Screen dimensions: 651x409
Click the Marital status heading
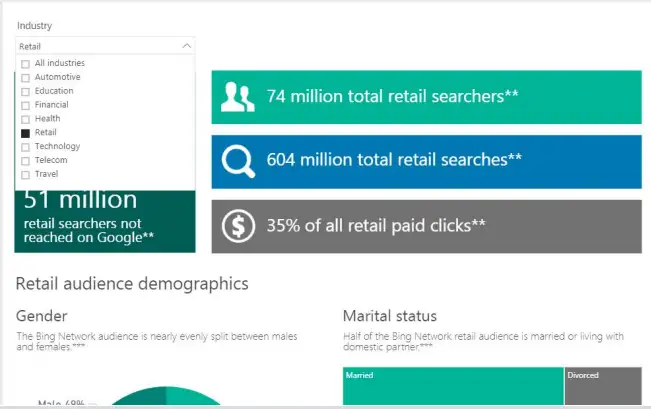tap(390, 316)
